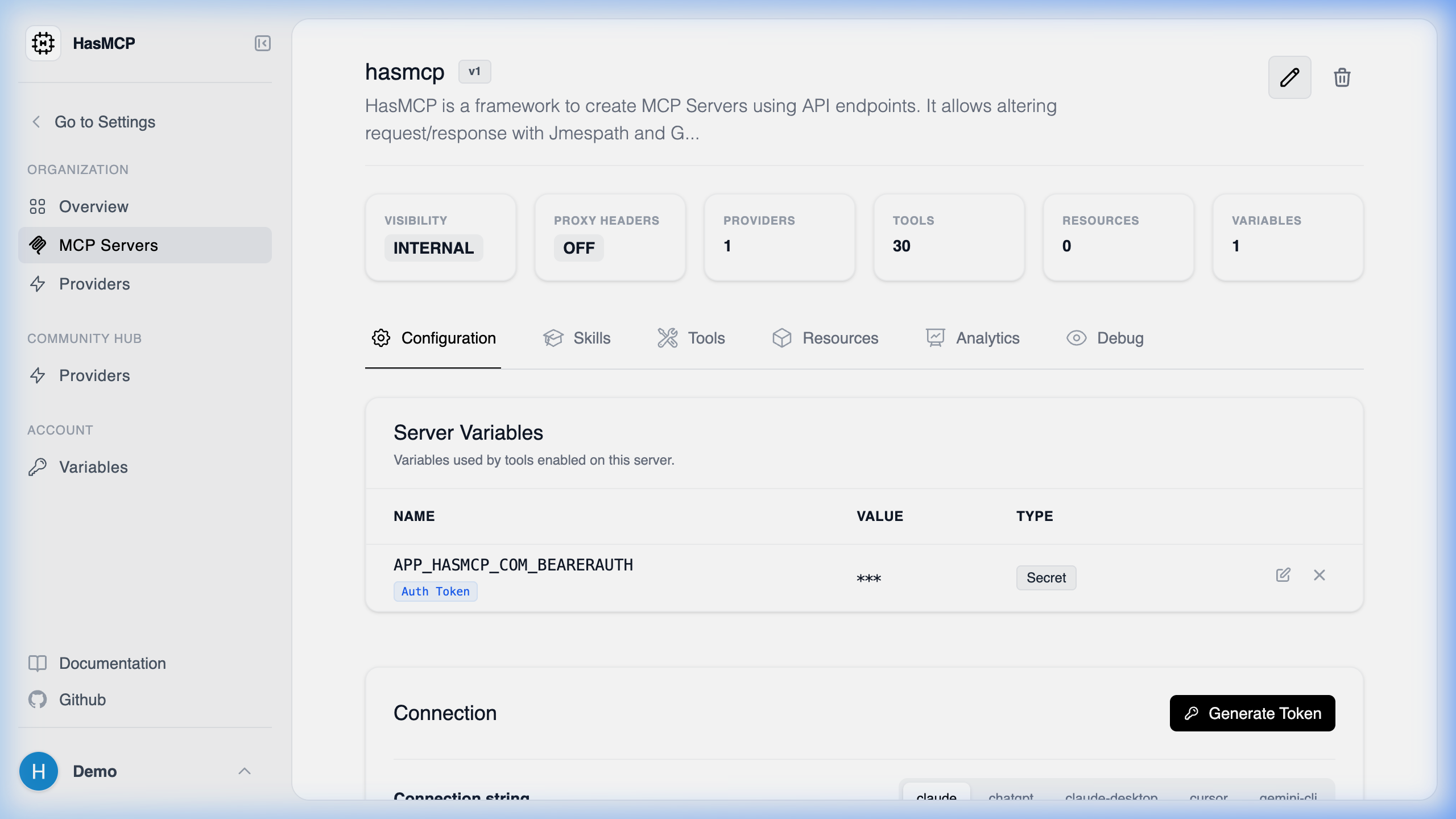Click the pencil icon to edit hasmcp server

(1289, 77)
